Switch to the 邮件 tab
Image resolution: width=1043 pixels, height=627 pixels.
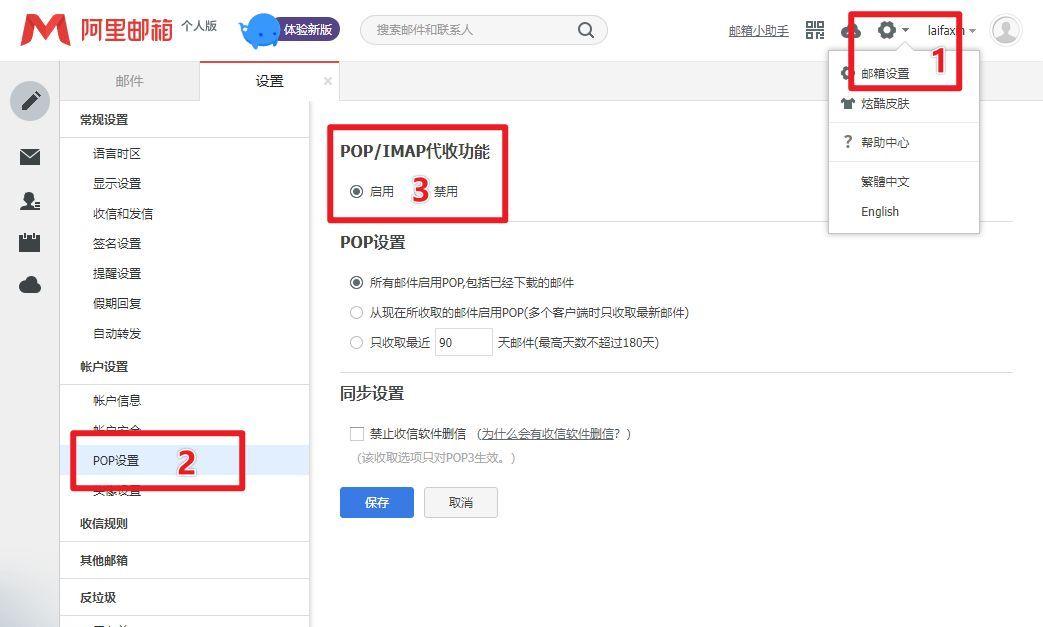131,82
